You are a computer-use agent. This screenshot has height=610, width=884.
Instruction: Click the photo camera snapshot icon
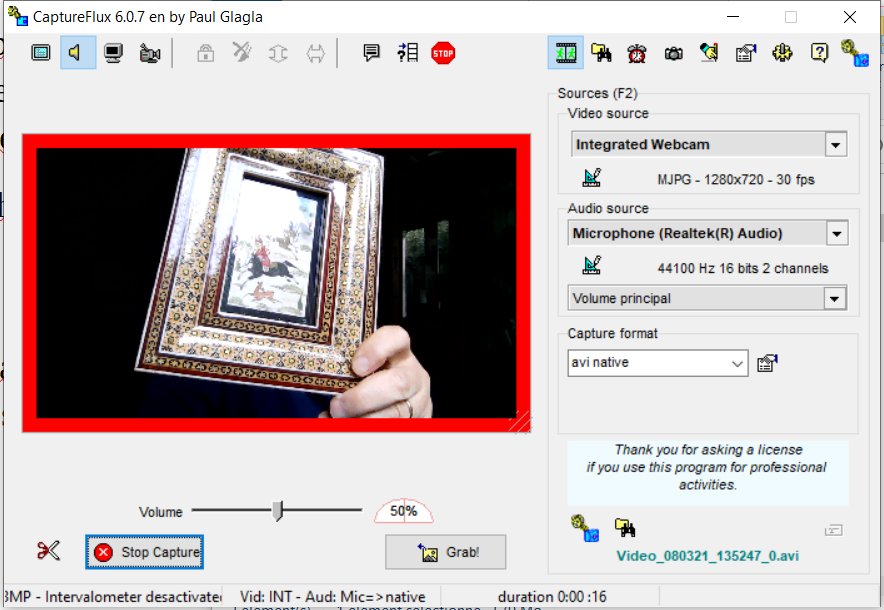pyautogui.click(x=674, y=53)
